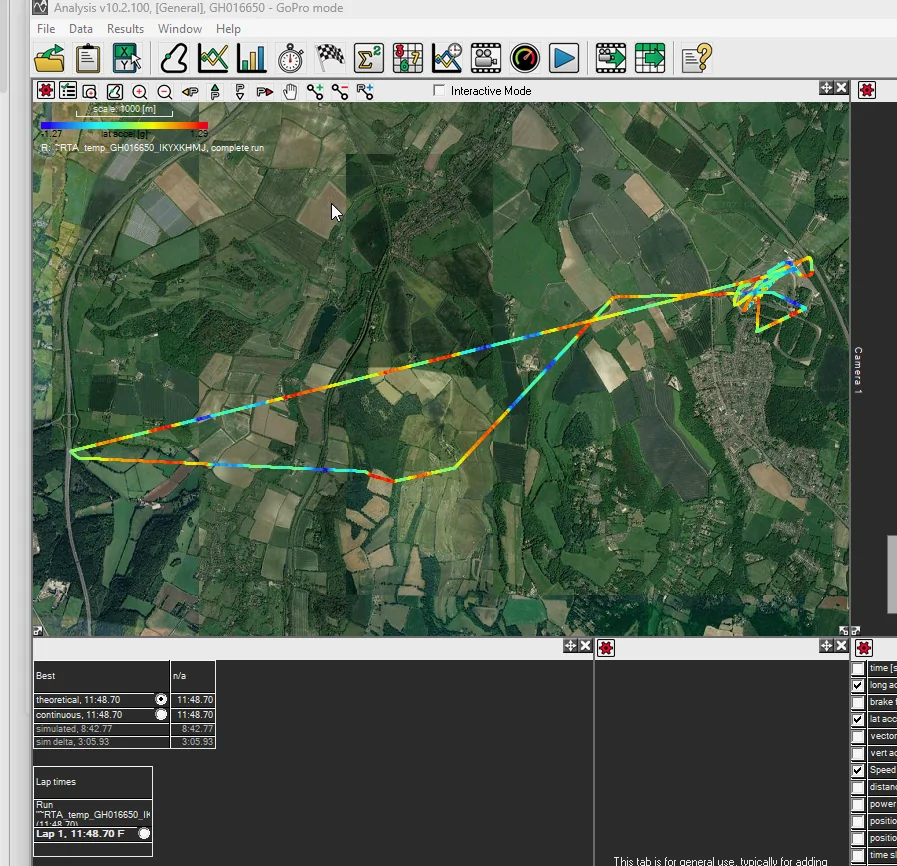Click the add marker node plus icon
Viewport: 897px width, 866px height.
coord(315,92)
